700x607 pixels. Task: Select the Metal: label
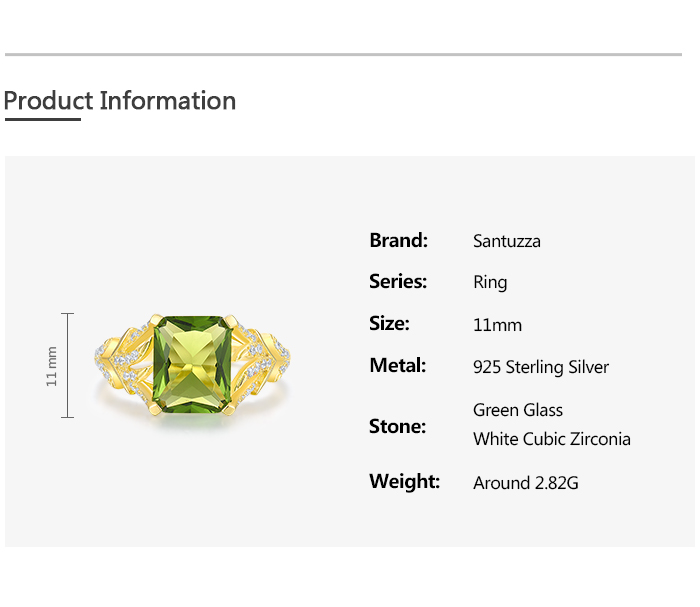(397, 366)
